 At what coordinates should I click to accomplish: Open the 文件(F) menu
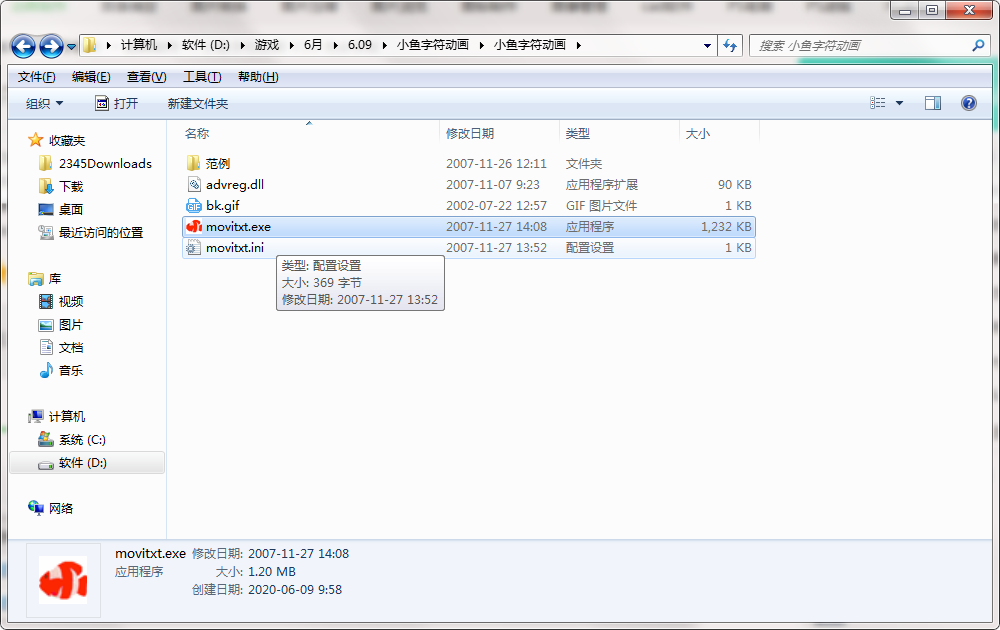point(37,77)
